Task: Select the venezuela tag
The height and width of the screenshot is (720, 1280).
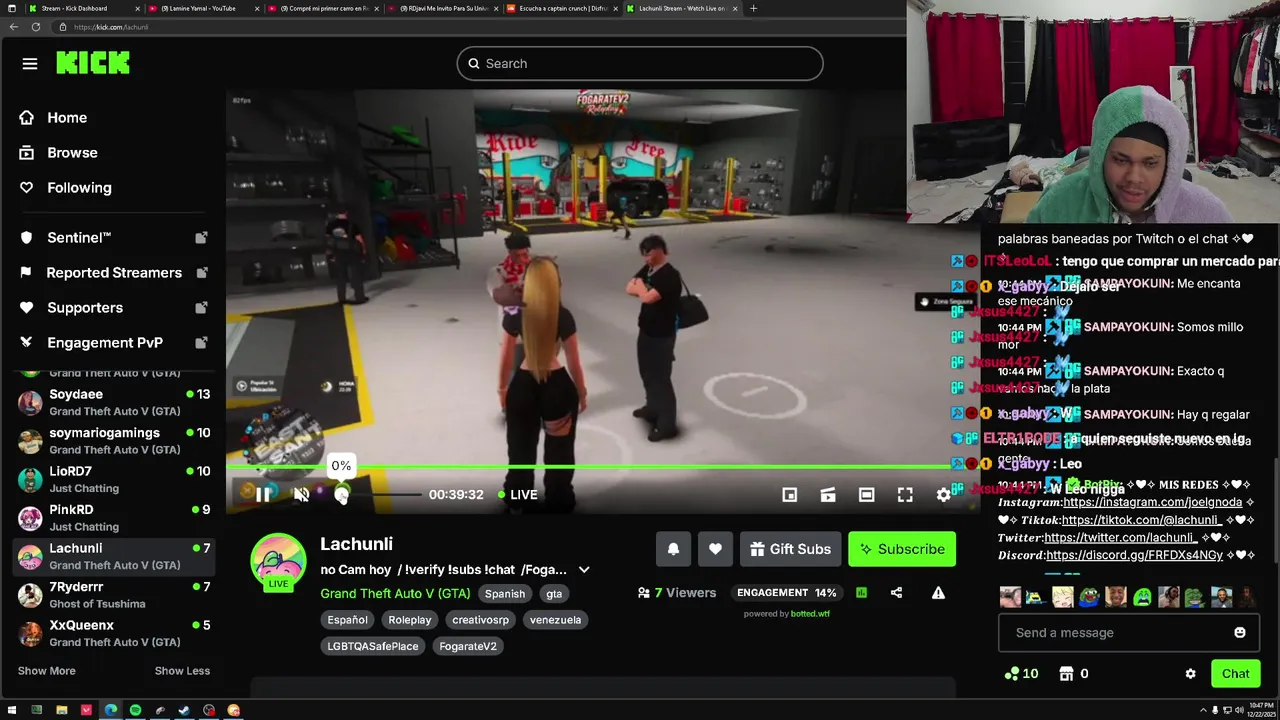Action: 555,620
